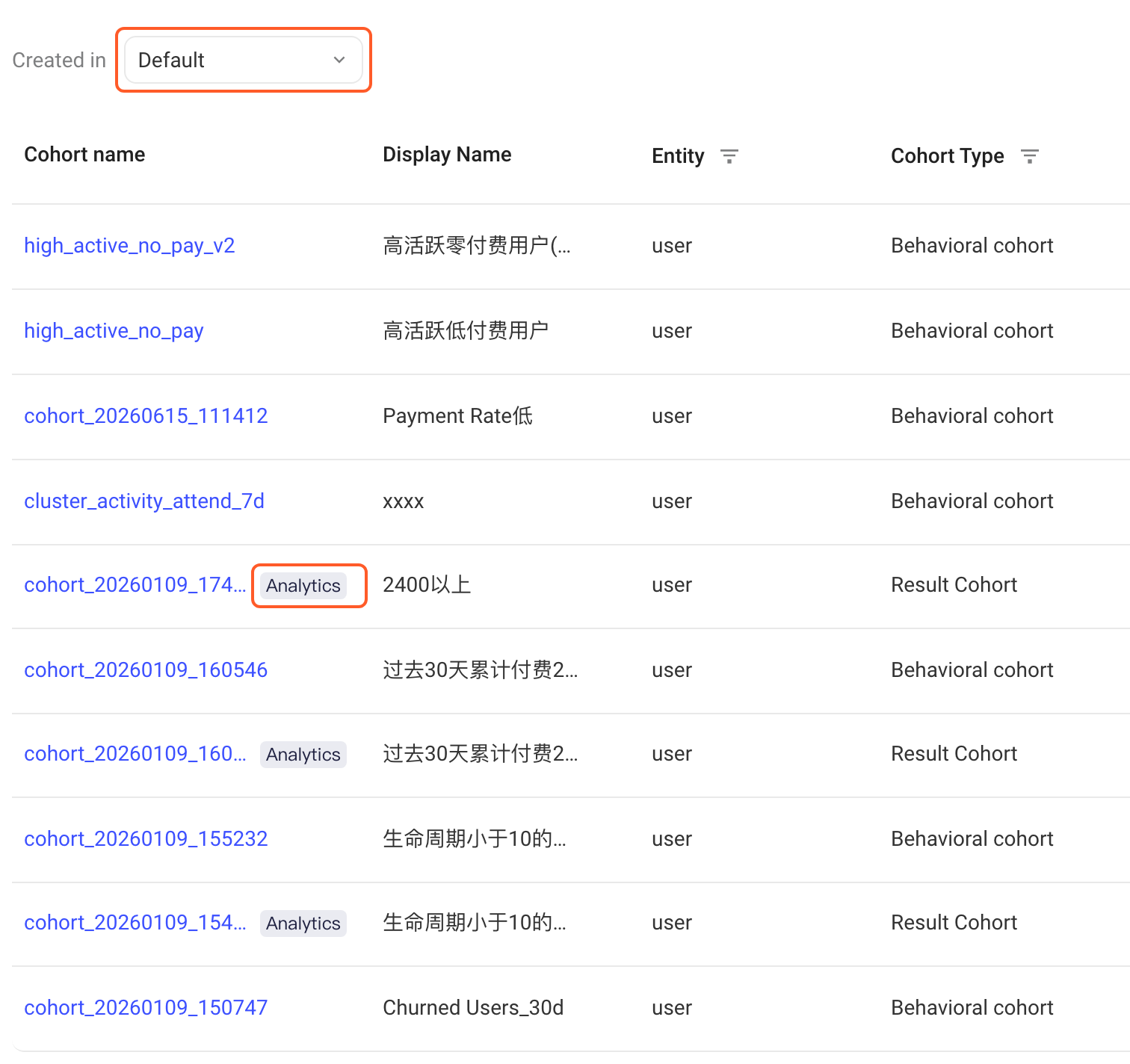Click Behavioral cohort on Payment Rate低 row
The width and height of the screenshot is (1130, 1064).
pyautogui.click(x=972, y=415)
